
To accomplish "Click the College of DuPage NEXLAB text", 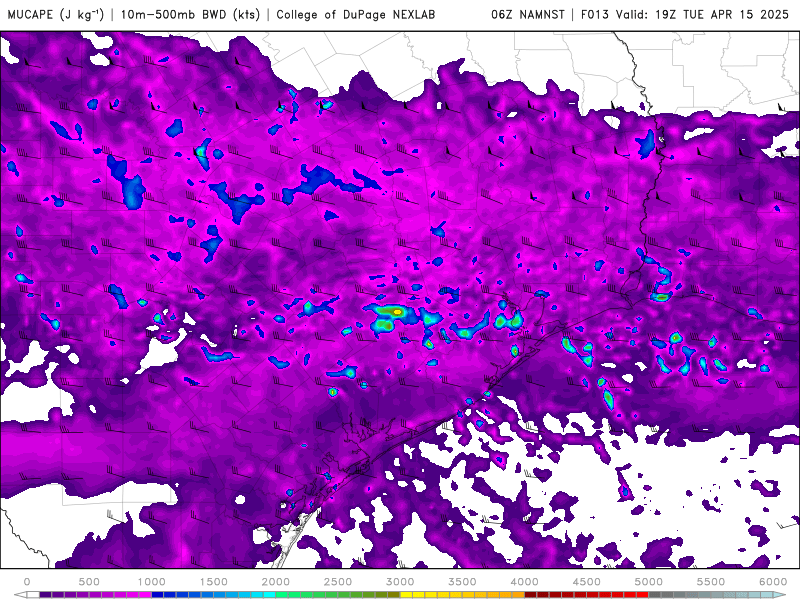I will [356, 15].
